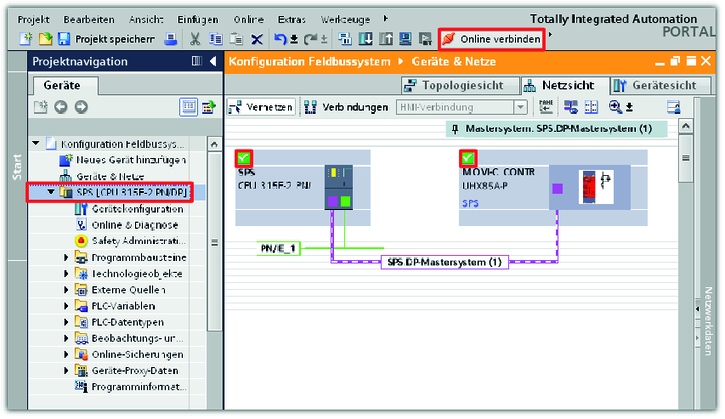Click the Online verbinden button

click(x=492, y=39)
